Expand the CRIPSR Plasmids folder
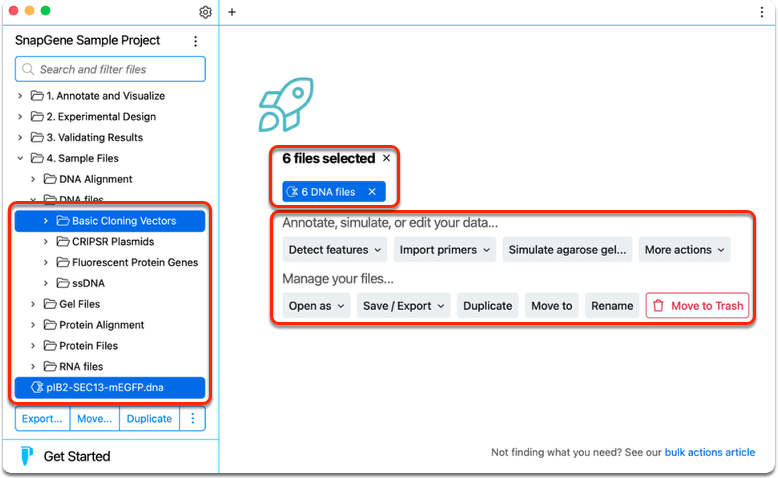Image resolution: width=778 pixels, height=478 pixels. pyautogui.click(x=46, y=242)
